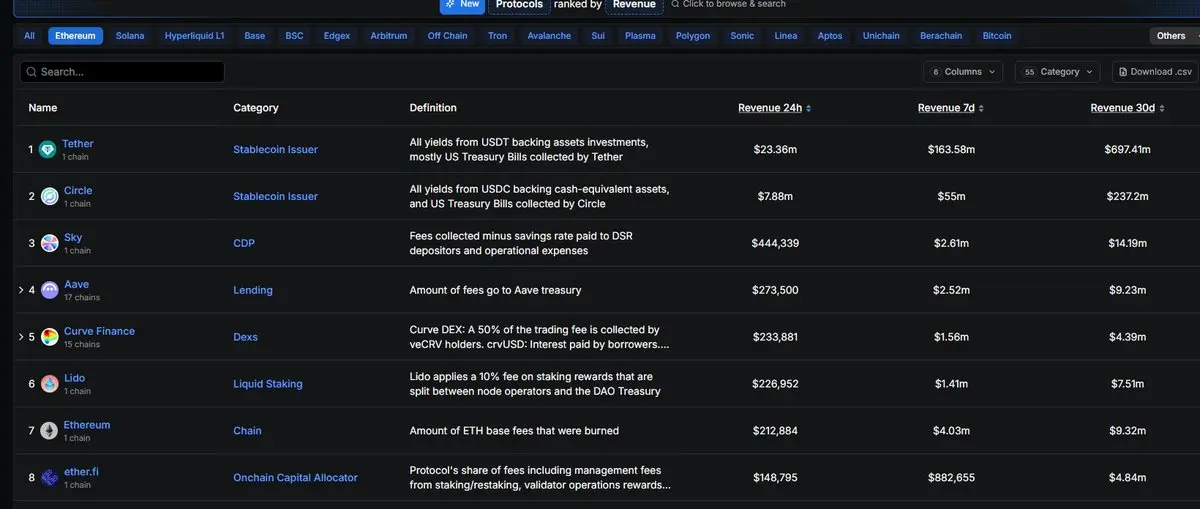Select the All chains tab
Image resolution: width=1200 pixels, height=509 pixels.
(x=29, y=36)
